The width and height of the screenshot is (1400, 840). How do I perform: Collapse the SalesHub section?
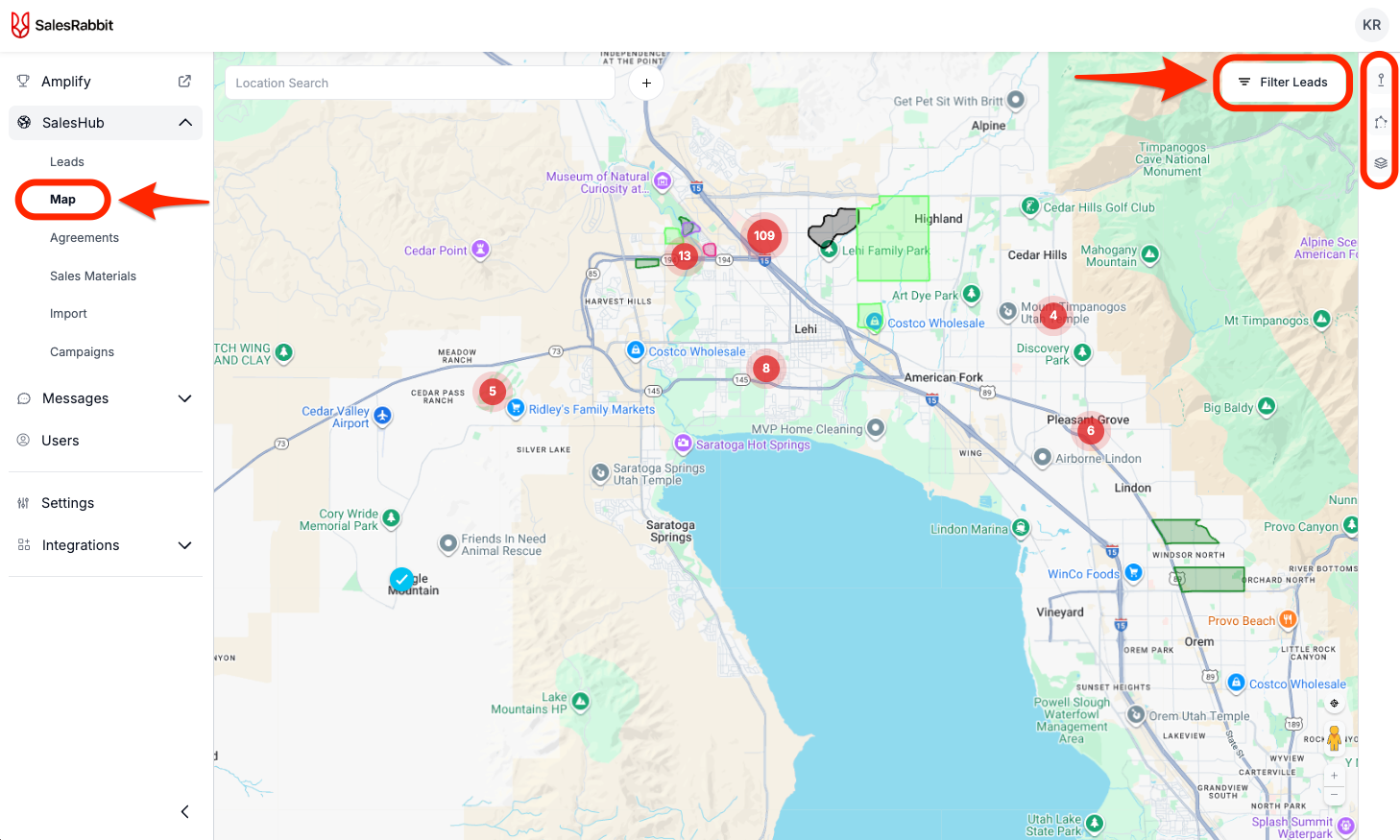[185, 123]
